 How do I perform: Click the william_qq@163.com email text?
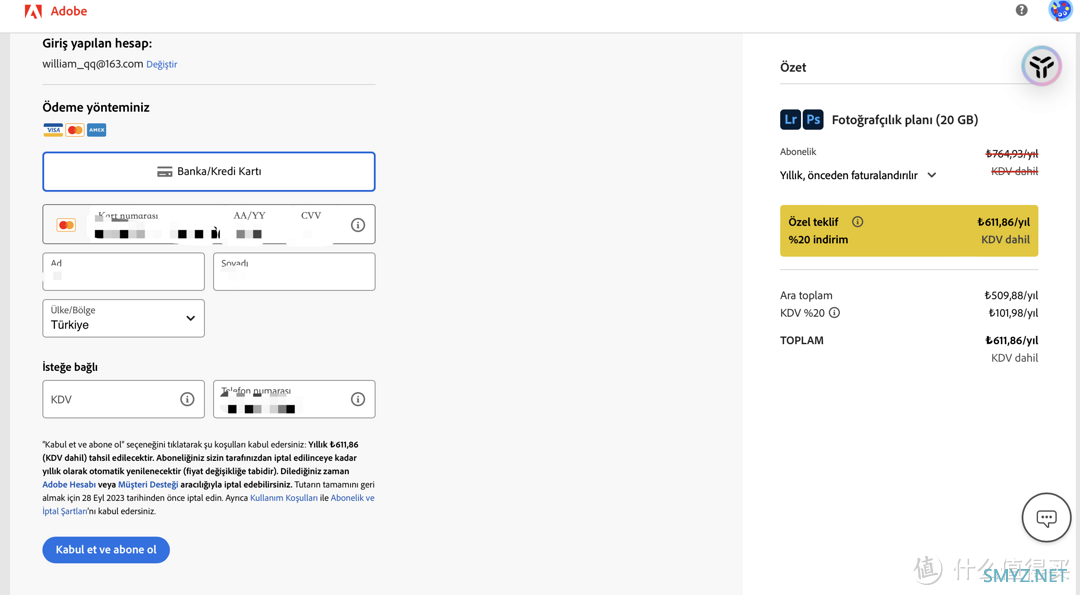(x=92, y=63)
